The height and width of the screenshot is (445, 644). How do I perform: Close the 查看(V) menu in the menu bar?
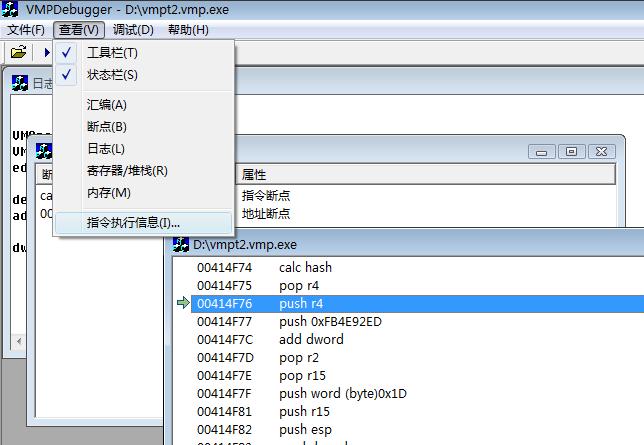point(79,30)
